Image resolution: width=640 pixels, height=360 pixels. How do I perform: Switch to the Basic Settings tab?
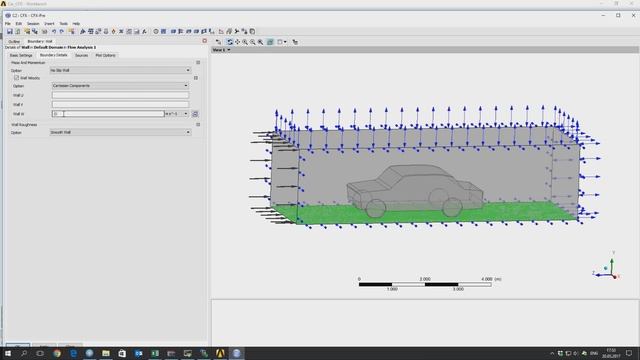coord(21,55)
